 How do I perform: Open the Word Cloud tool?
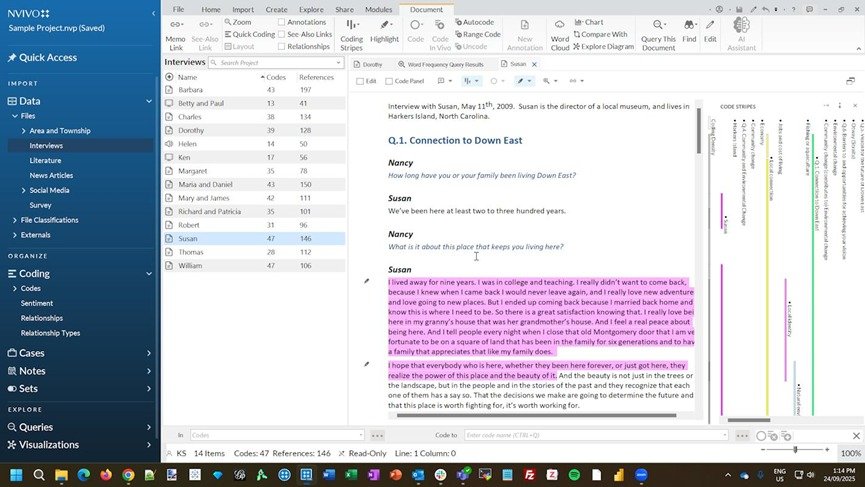[559, 34]
